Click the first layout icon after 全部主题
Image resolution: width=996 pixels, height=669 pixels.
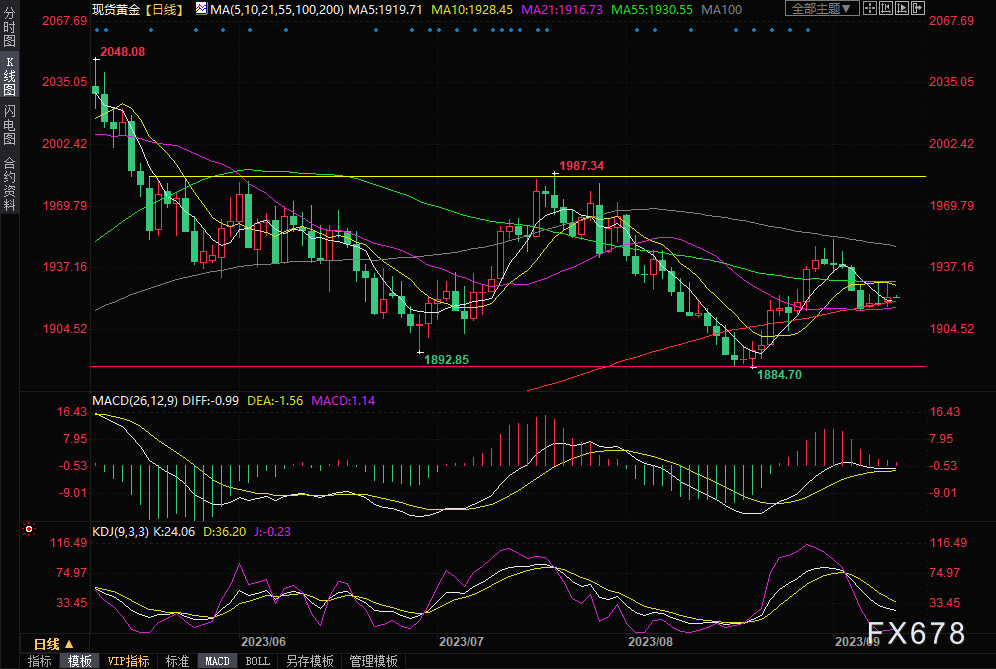[x=871, y=9]
